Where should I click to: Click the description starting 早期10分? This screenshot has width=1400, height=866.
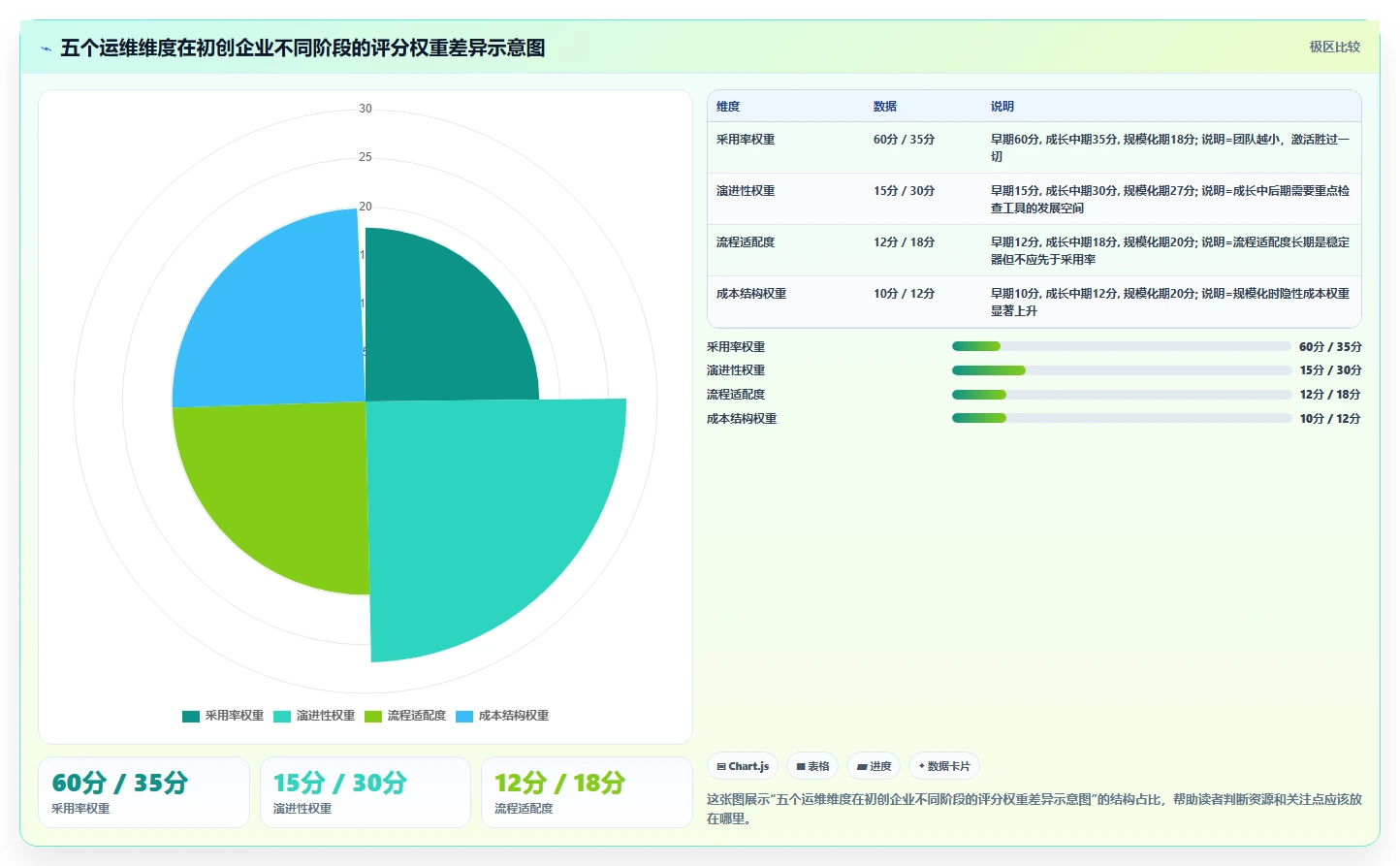click(1170, 302)
